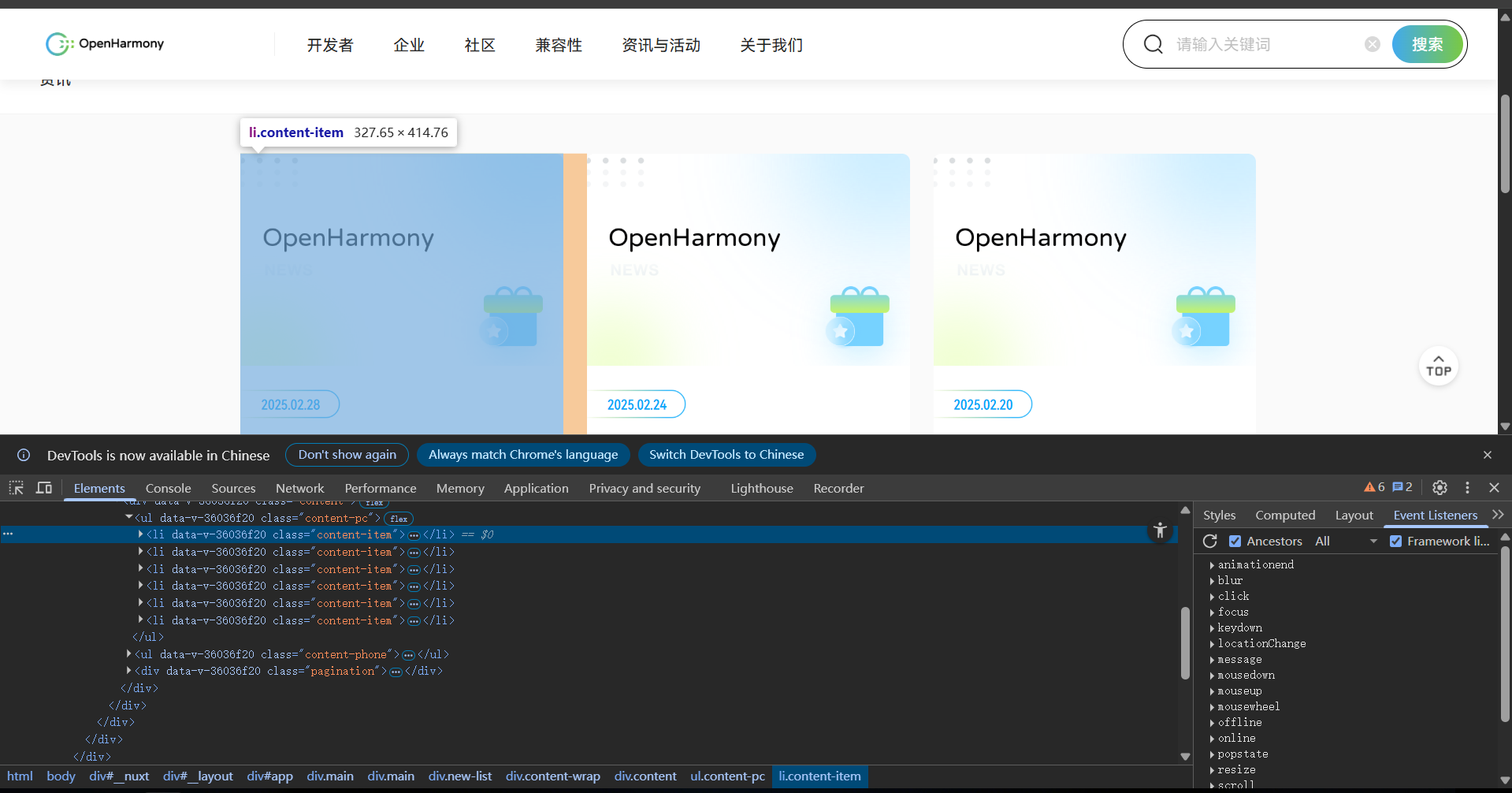Switch to the Network tab
This screenshot has height=793, width=1512.
coord(299,489)
